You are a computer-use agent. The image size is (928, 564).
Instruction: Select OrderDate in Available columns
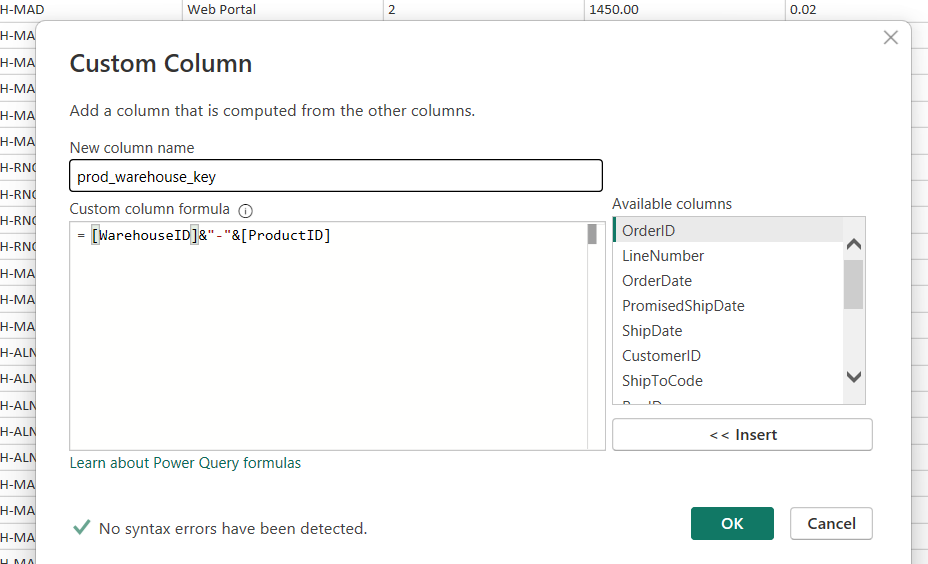(x=728, y=281)
